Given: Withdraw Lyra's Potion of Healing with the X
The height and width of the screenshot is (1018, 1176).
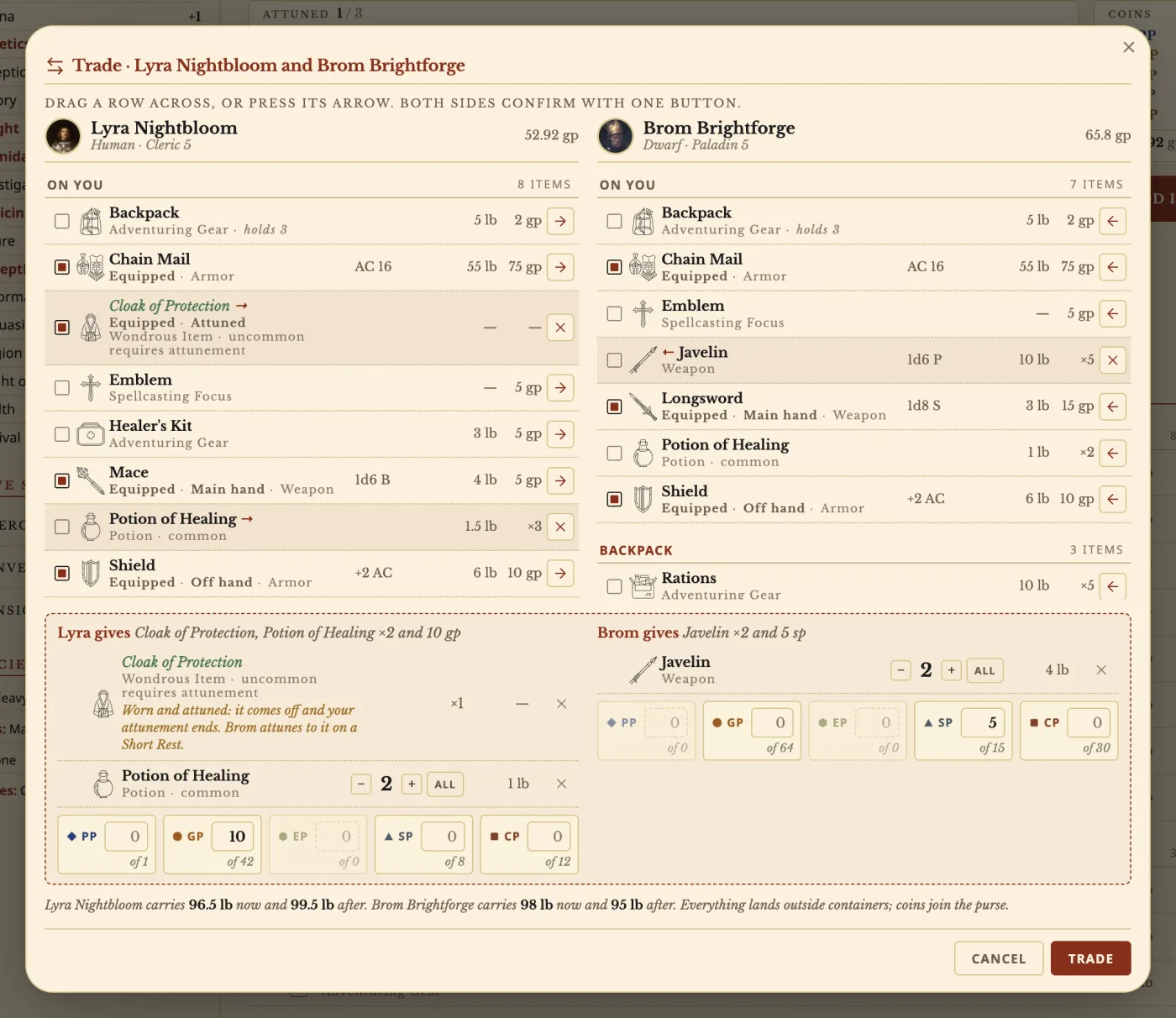Looking at the screenshot, I should 560,527.
